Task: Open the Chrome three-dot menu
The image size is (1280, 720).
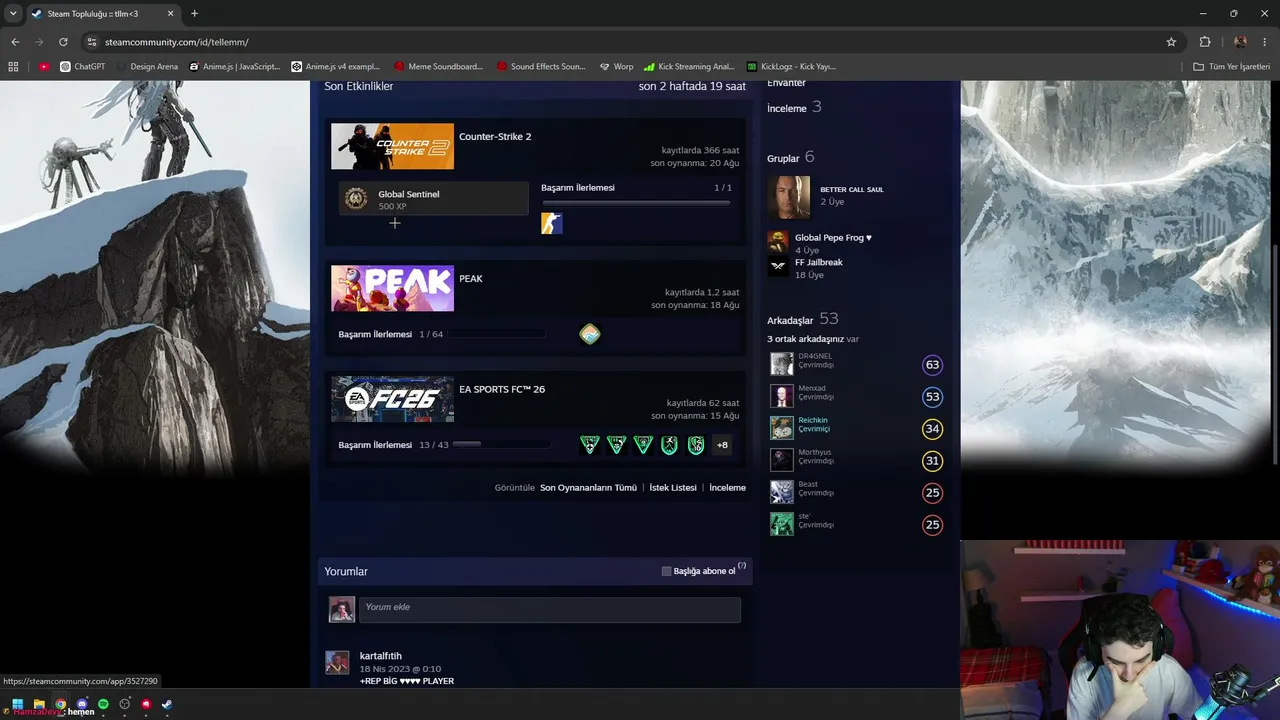Action: 1264,42
